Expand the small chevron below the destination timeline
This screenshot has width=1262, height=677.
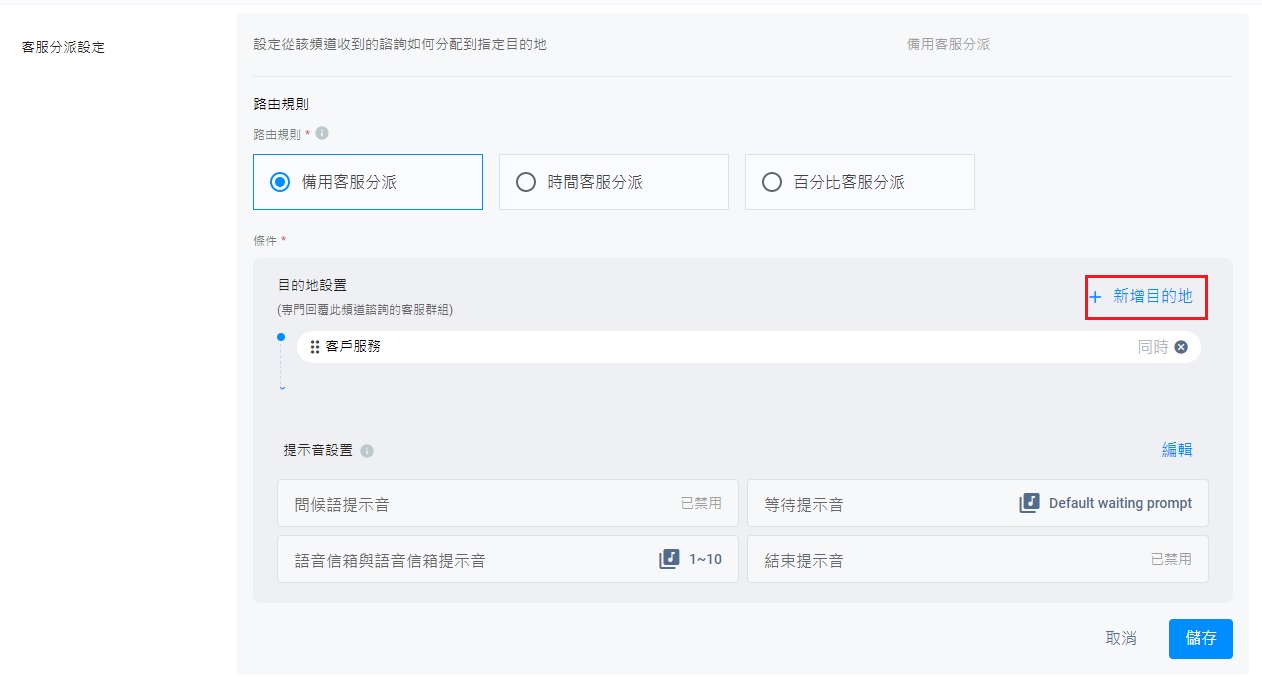(x=282, y=388)
